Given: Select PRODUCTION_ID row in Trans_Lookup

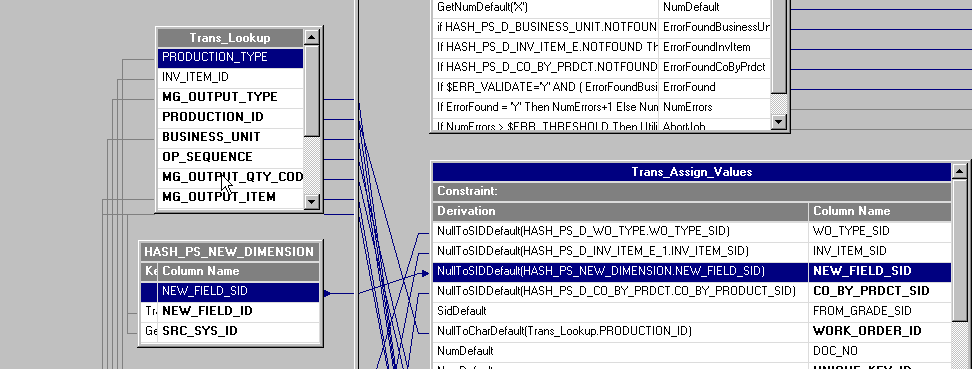Looking at the screenshot, I should tap(231, 117).
